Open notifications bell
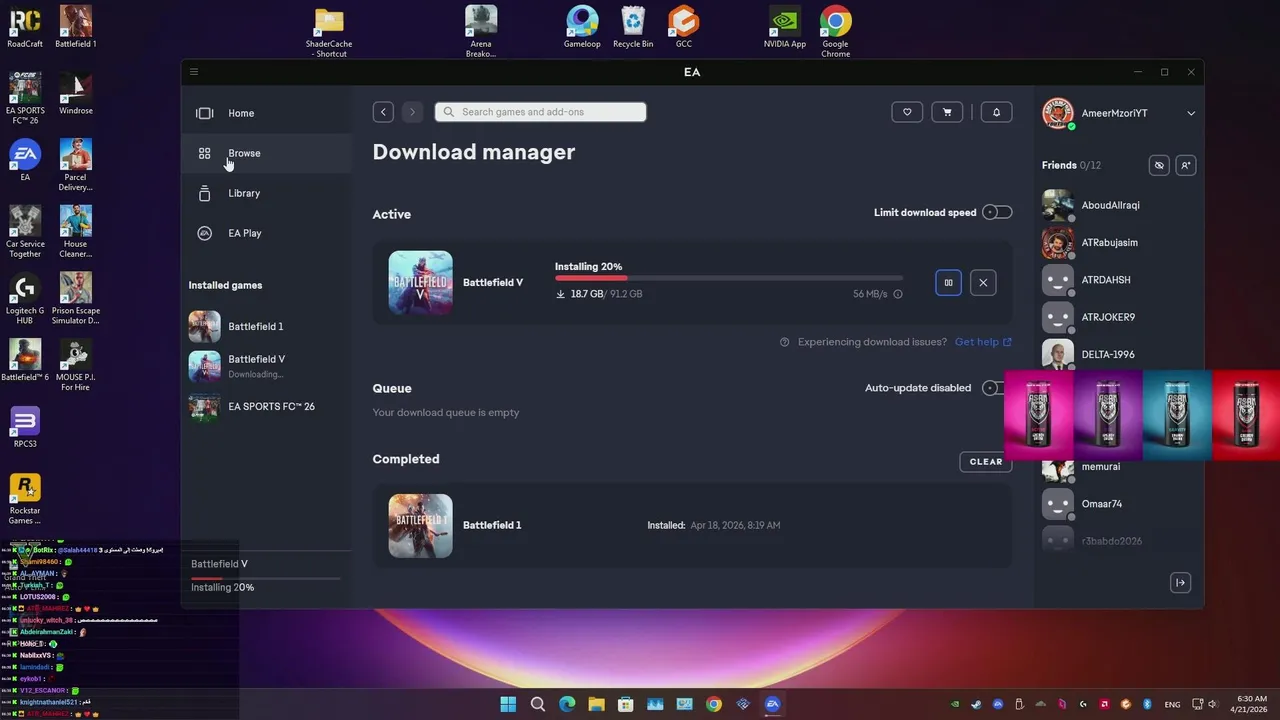 point(996,112)
